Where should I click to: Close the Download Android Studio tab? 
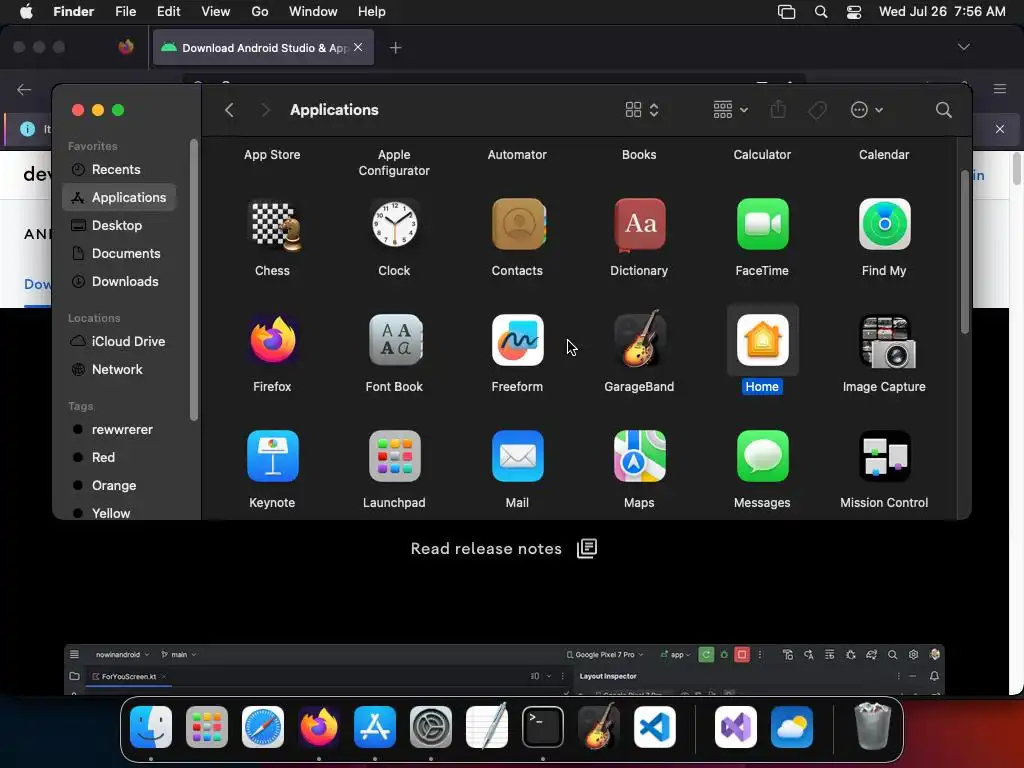point(358,47)
